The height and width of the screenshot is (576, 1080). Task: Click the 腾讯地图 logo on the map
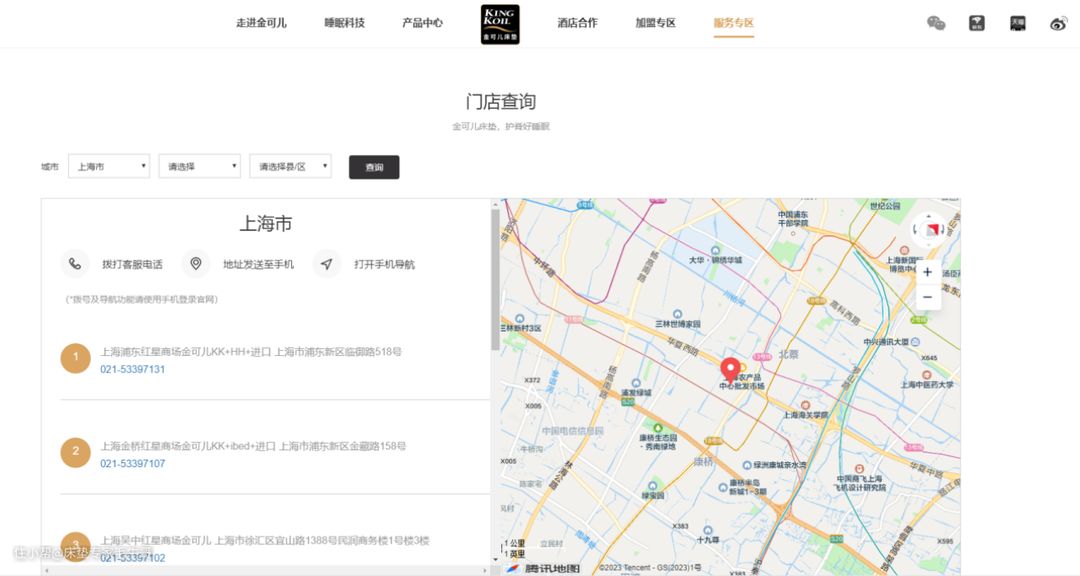click(x=542, y=568)
